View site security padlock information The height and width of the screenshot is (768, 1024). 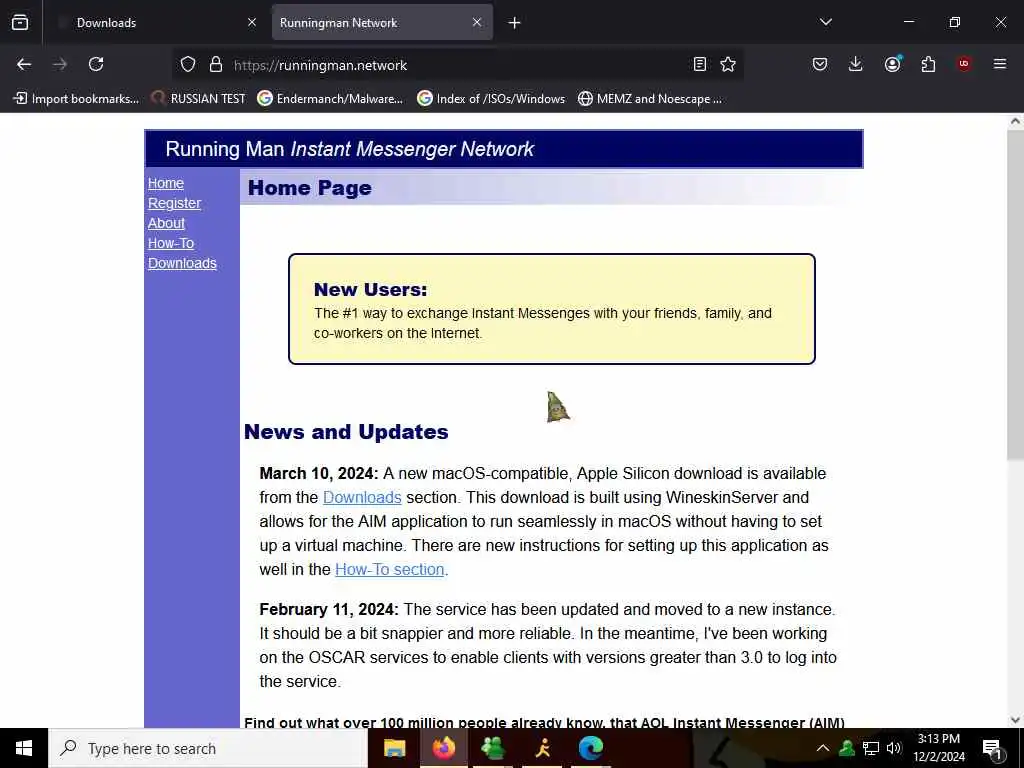216,64
